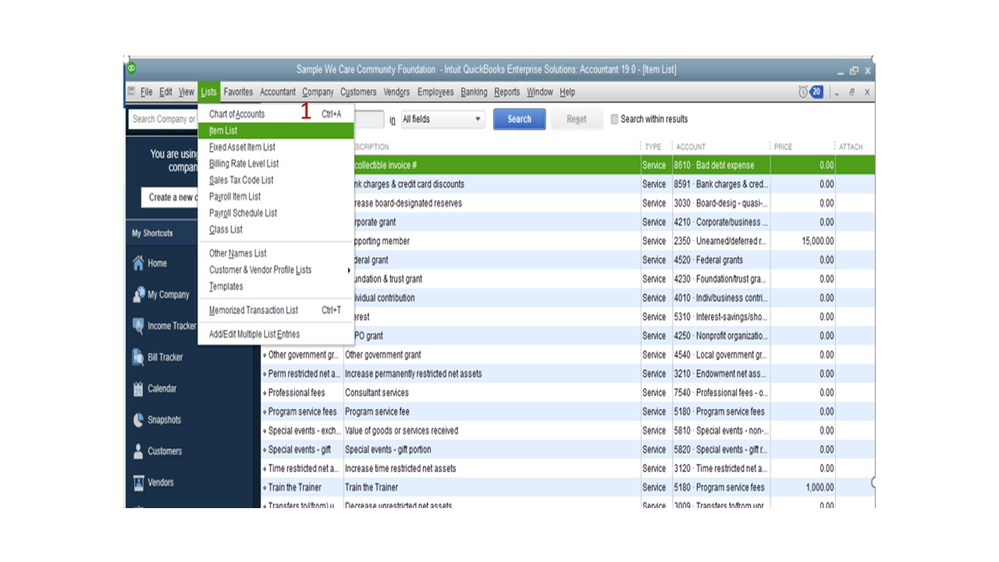
Task: Select the Professional fees item row
Action: (567, 393)
